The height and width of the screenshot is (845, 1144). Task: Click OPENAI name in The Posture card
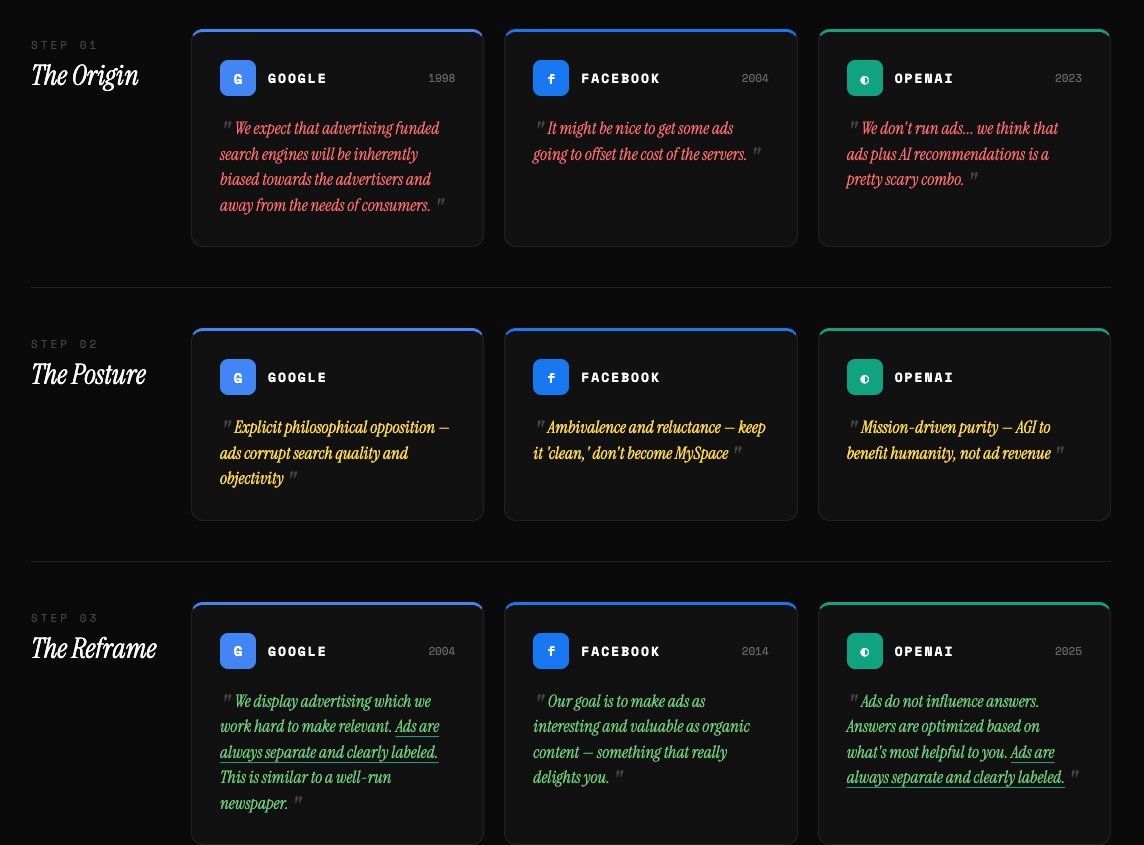click(x=924, y=377)
